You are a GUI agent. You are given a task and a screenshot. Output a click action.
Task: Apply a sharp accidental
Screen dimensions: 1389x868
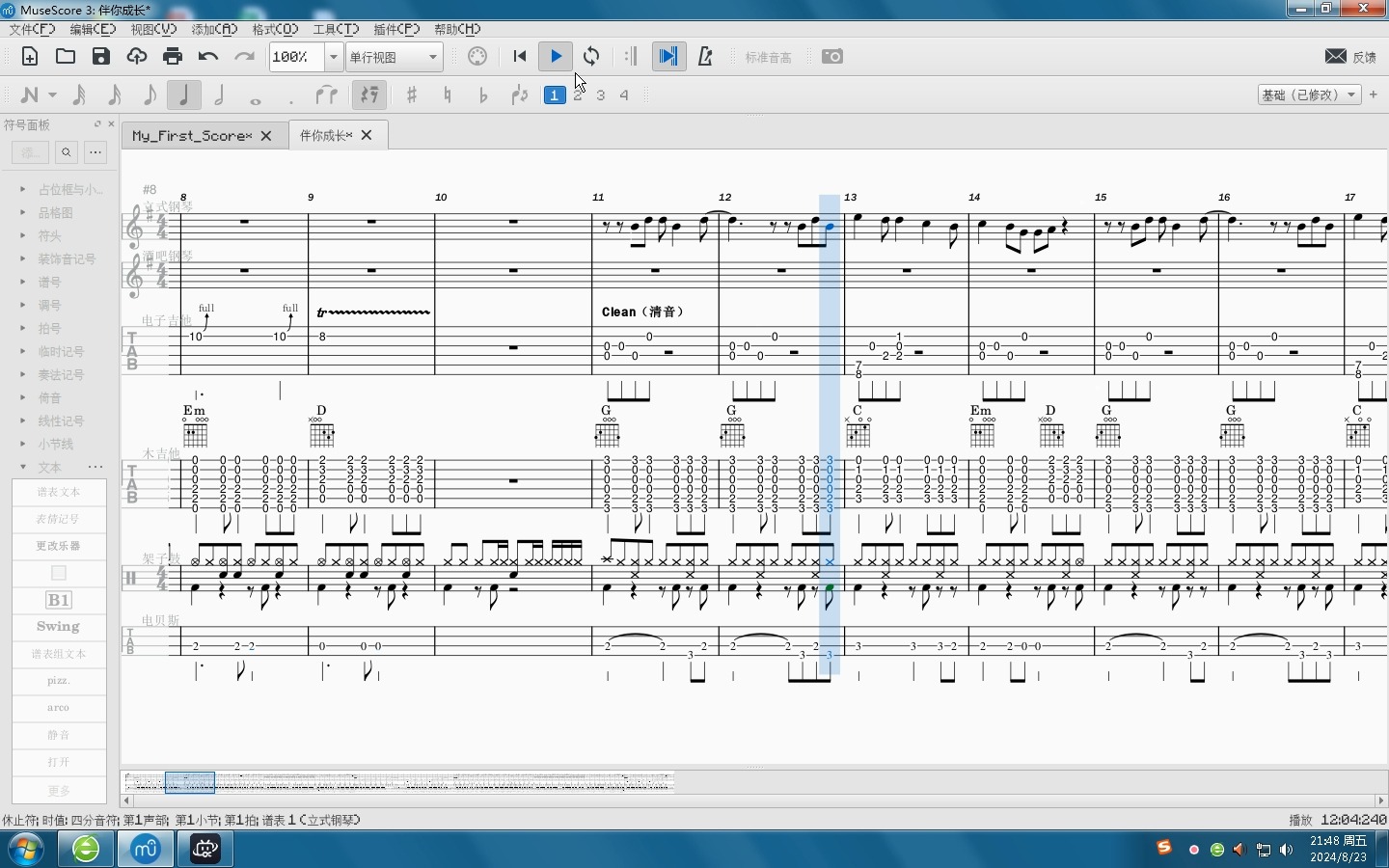412,95
